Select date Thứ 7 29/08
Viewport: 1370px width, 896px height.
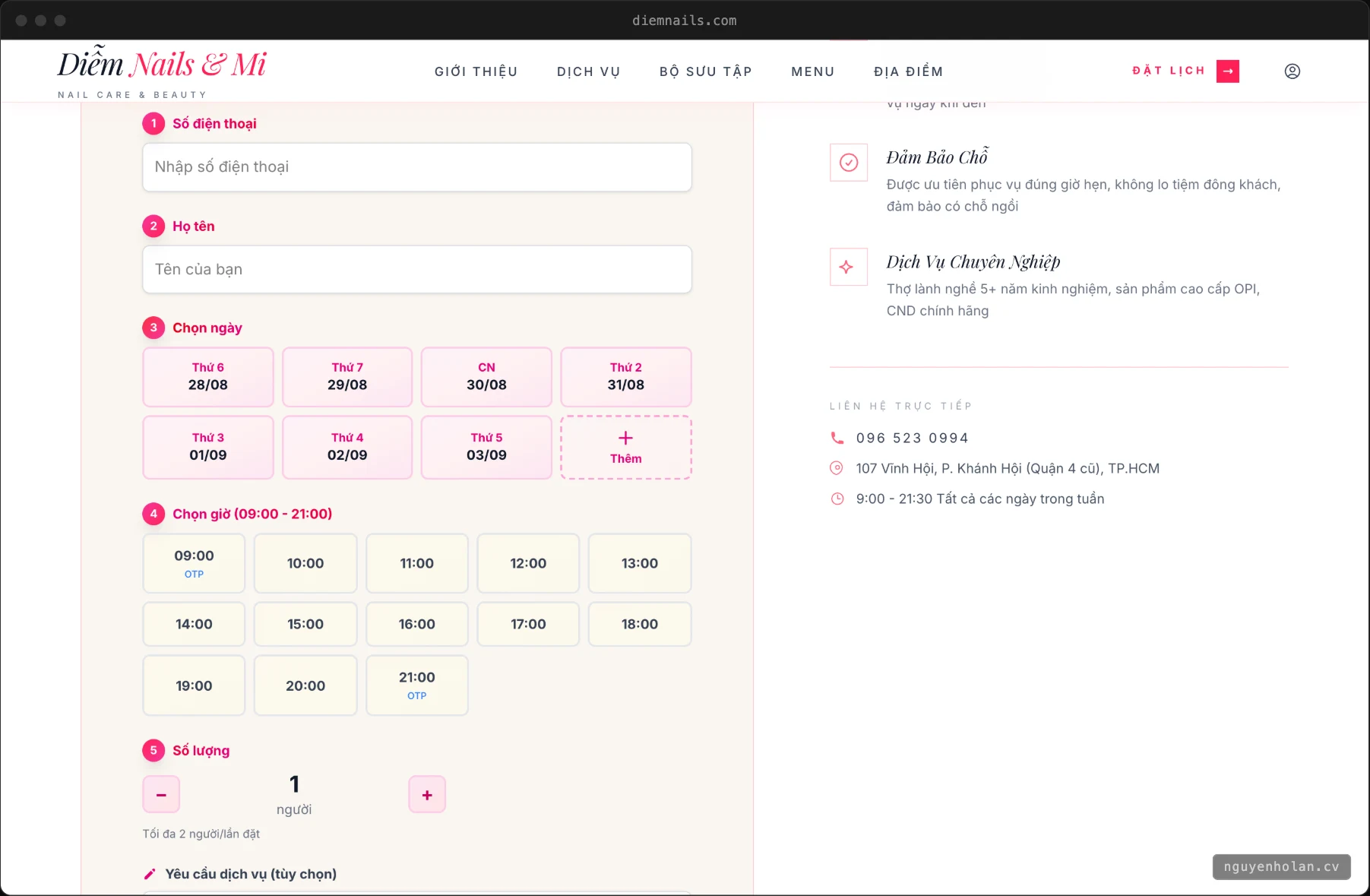(x=347, y=377)
